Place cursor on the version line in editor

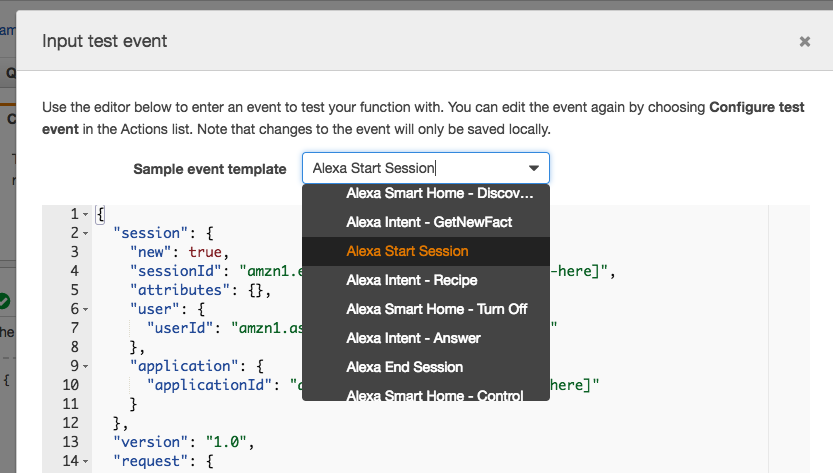coord(183,442)
